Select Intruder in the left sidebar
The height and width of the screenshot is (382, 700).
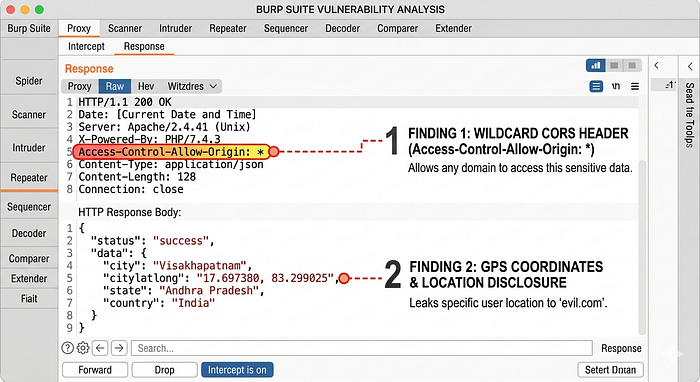(29, 148)
